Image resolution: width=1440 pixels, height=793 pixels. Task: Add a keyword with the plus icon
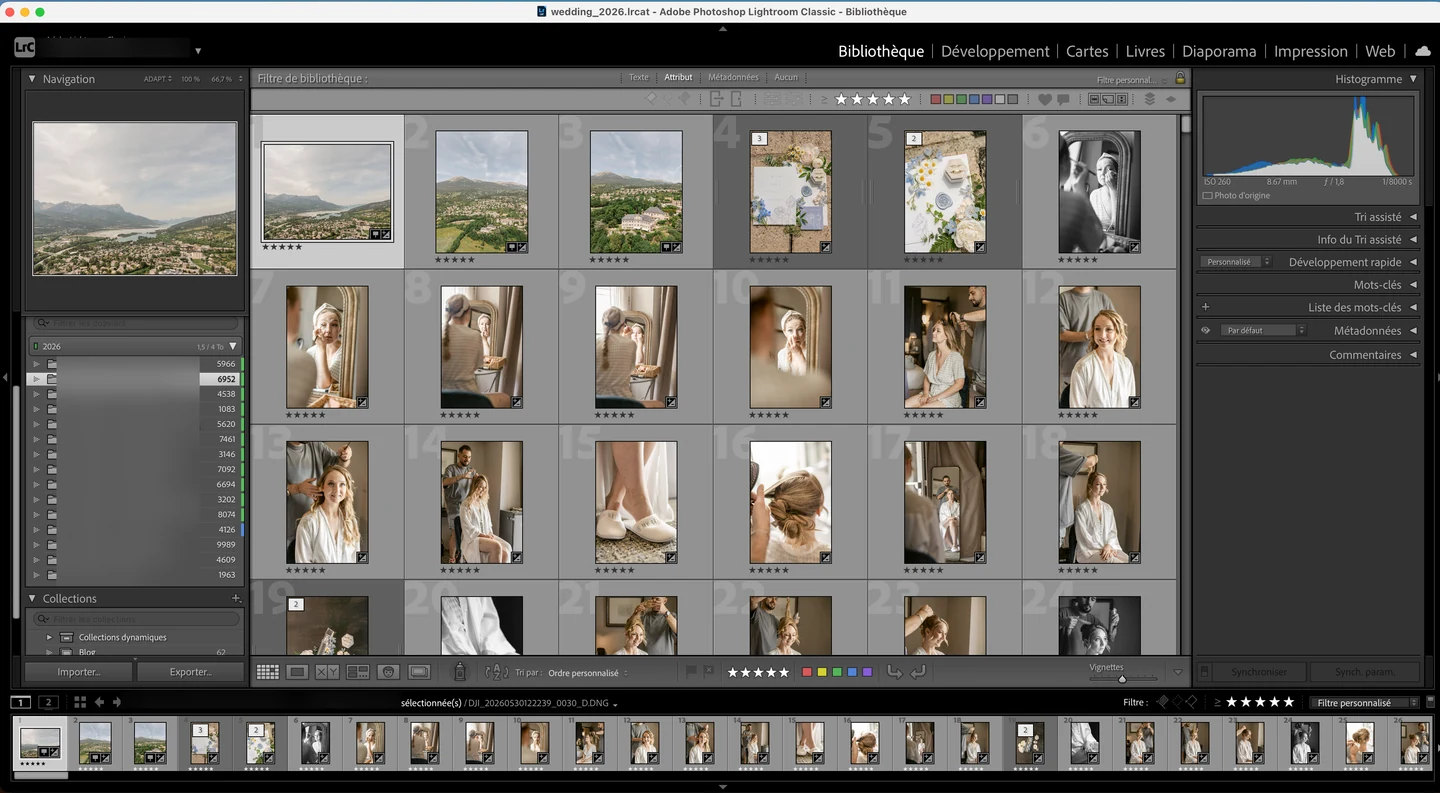click(x=1205, y=307)
